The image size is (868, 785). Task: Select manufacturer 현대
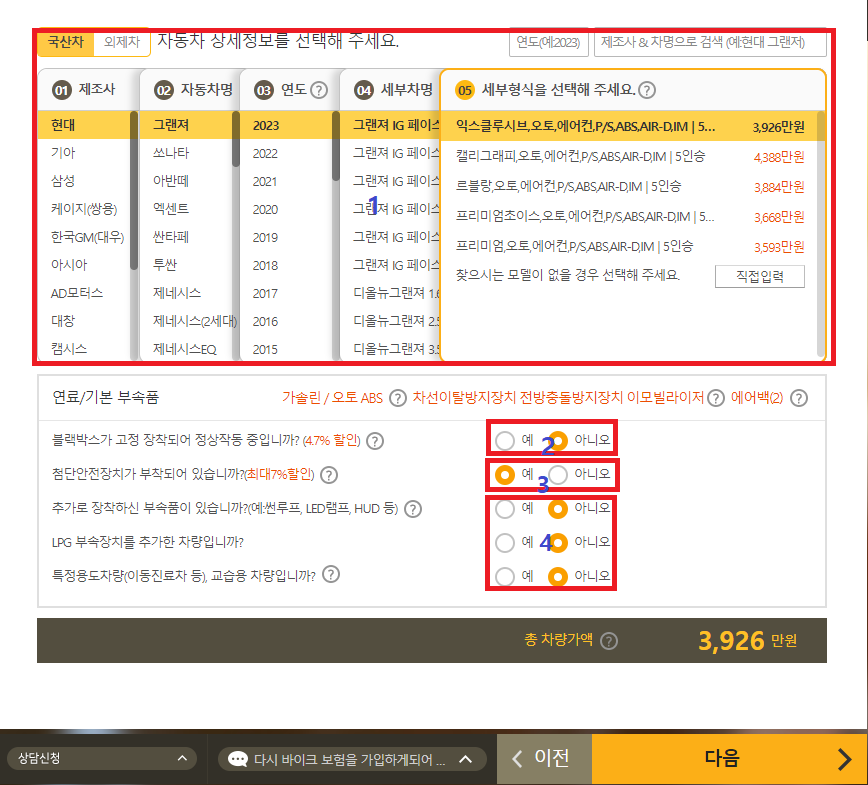pos(63,125)
